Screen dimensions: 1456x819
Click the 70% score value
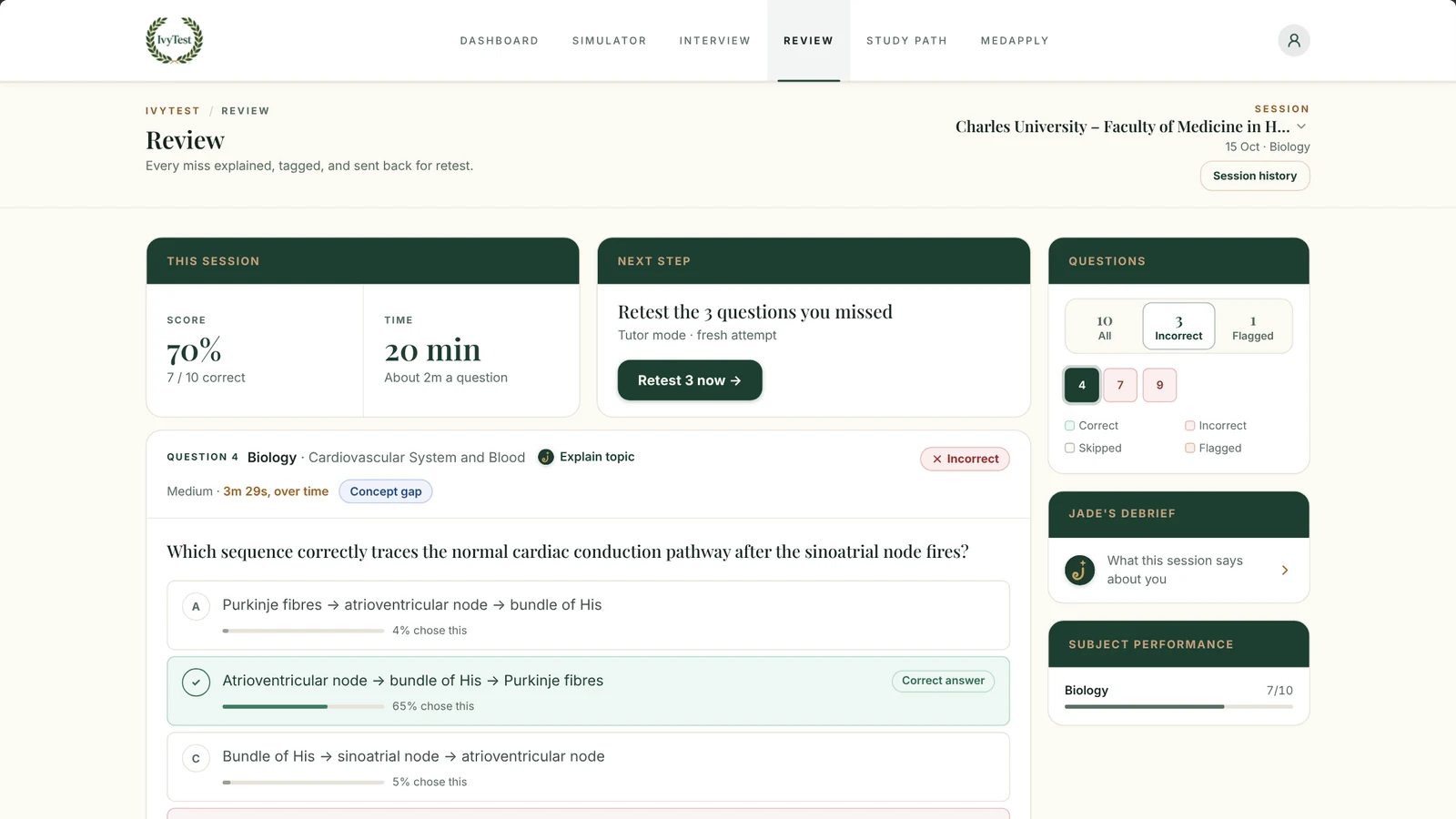coord(194,350)
